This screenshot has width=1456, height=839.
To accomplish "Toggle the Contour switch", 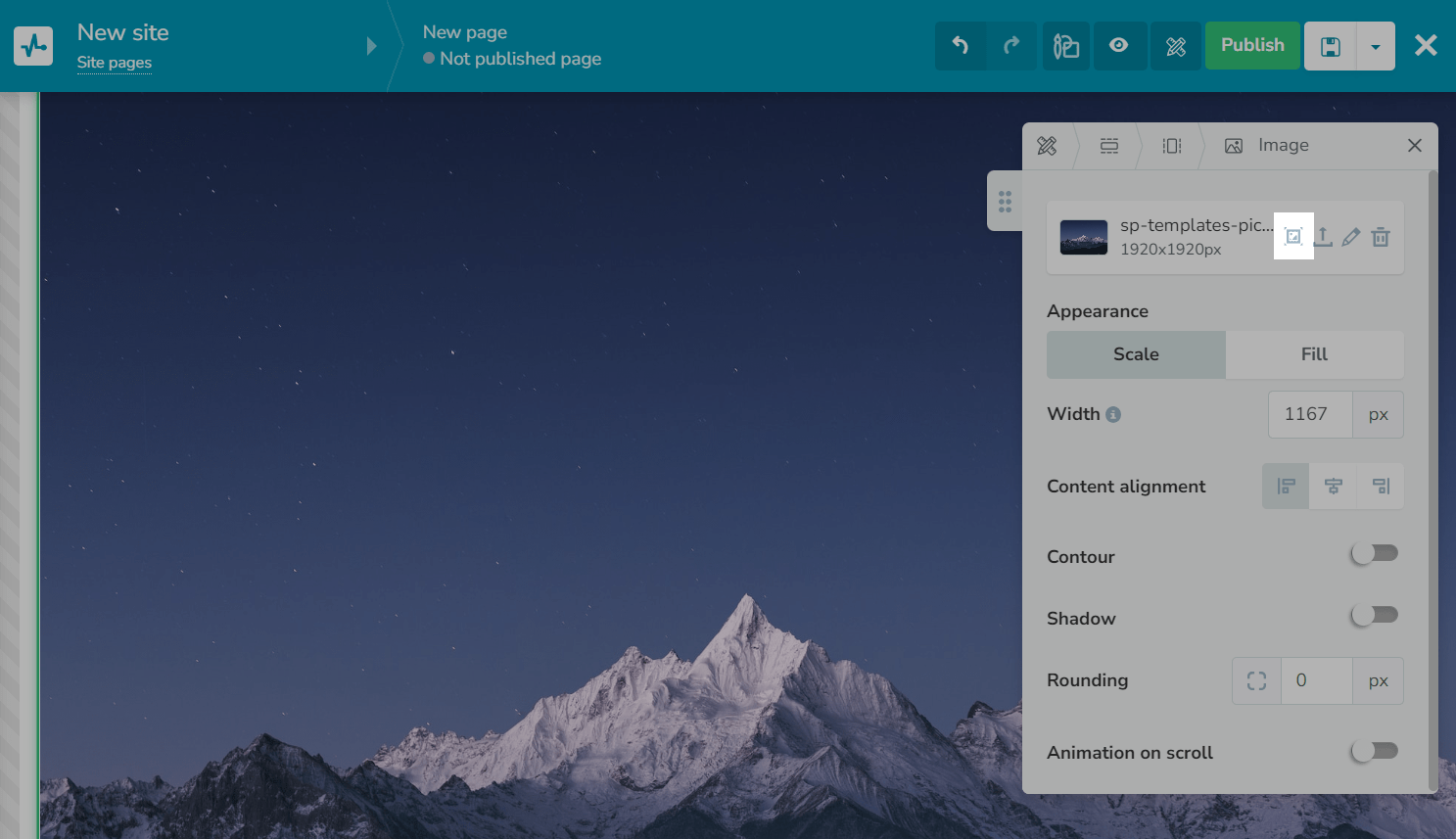I will coord(1375,554).
